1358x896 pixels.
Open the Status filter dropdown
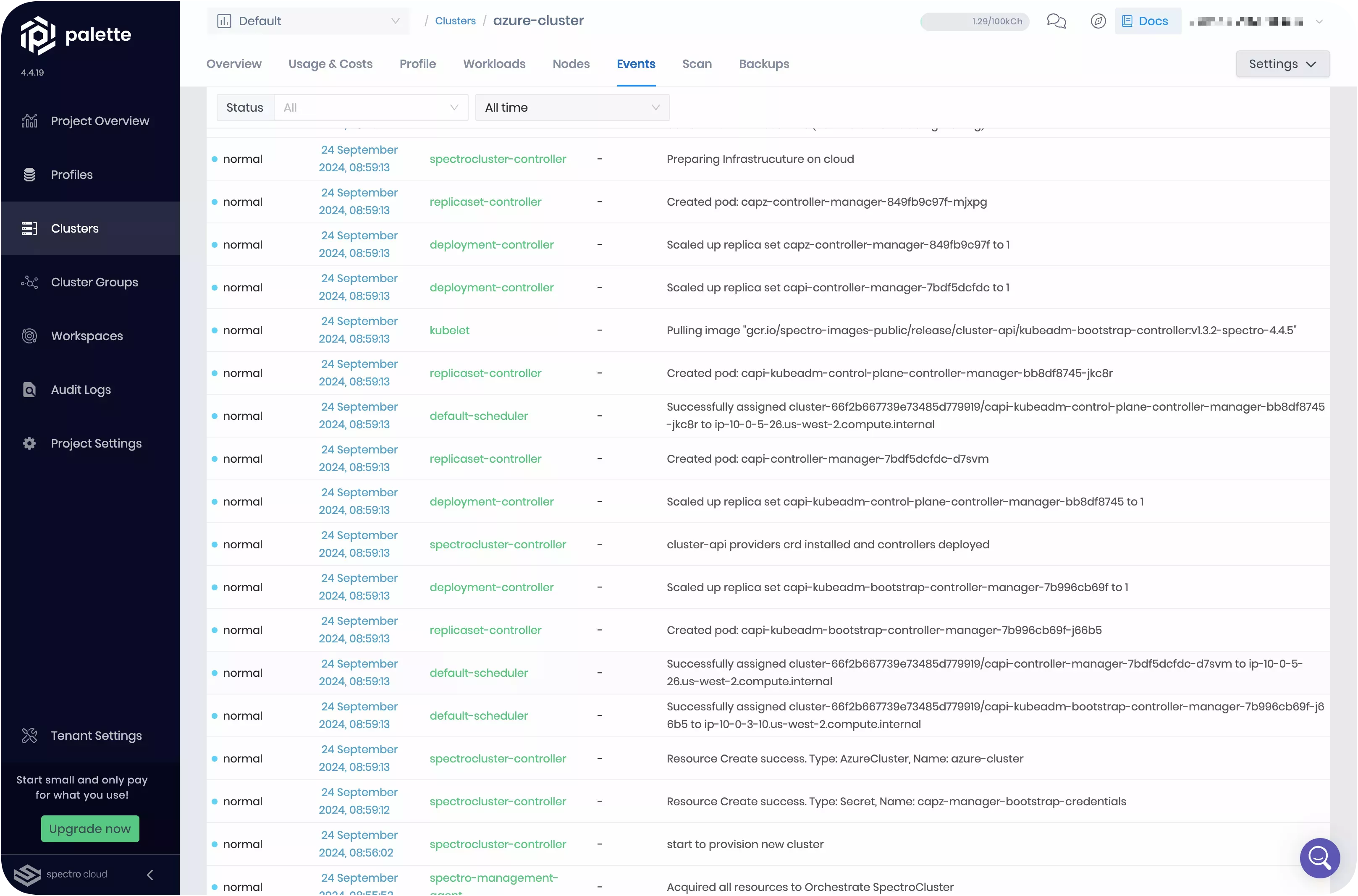[x=371, y=107]
